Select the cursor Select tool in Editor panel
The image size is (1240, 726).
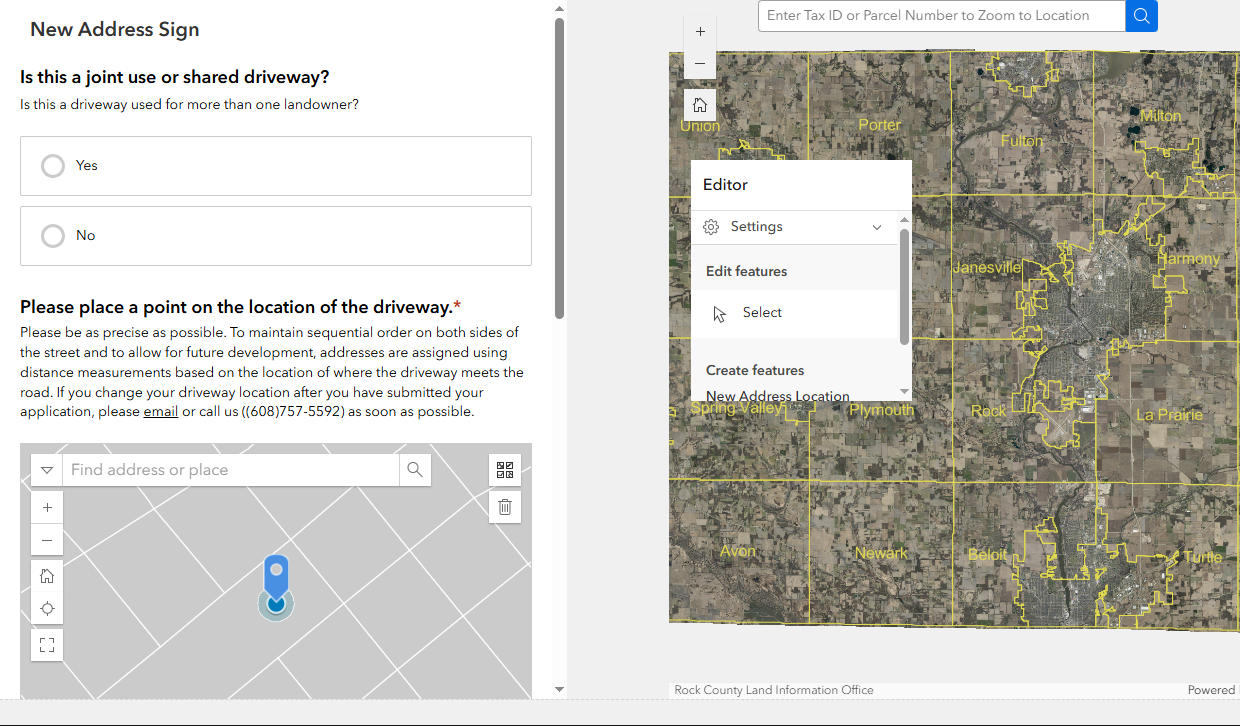coord(761,312)
